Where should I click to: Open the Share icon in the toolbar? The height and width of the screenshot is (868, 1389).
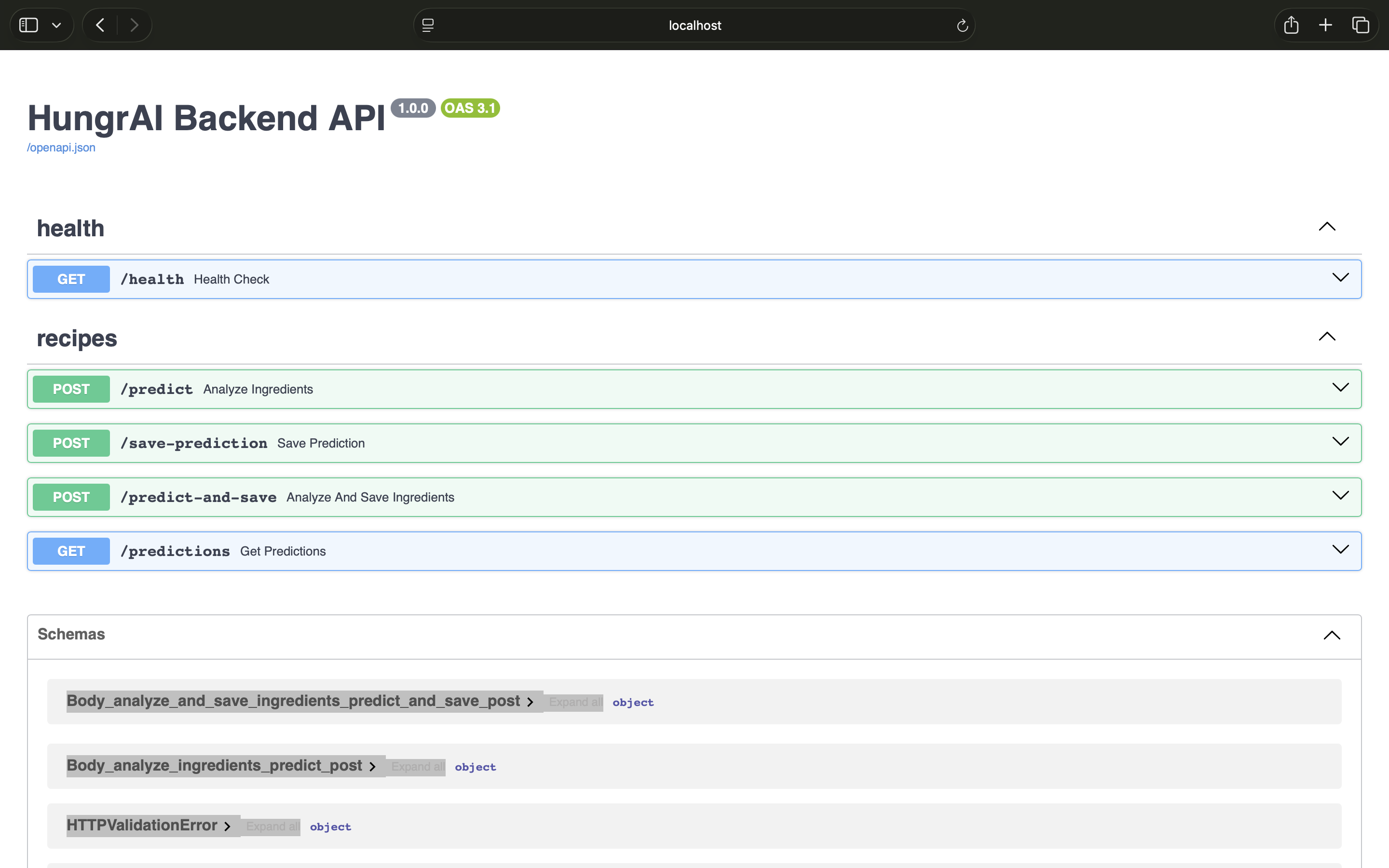click(x=1291, y=25)
